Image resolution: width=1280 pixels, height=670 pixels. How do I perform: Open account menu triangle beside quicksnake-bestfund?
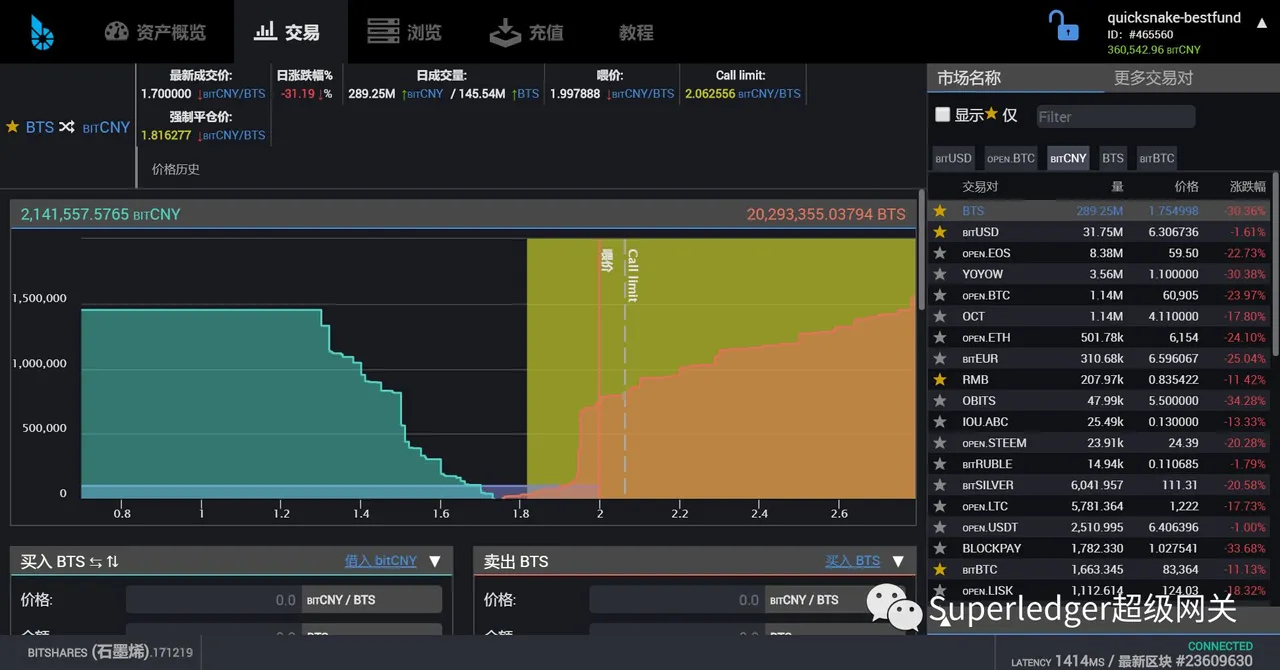pyautogui.click(x=1262, y=22)
